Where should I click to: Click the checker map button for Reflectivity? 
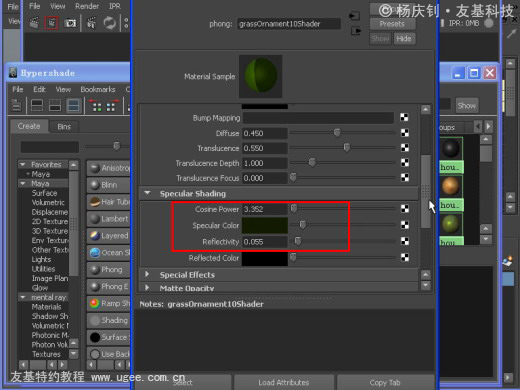(x=405, y=241)
